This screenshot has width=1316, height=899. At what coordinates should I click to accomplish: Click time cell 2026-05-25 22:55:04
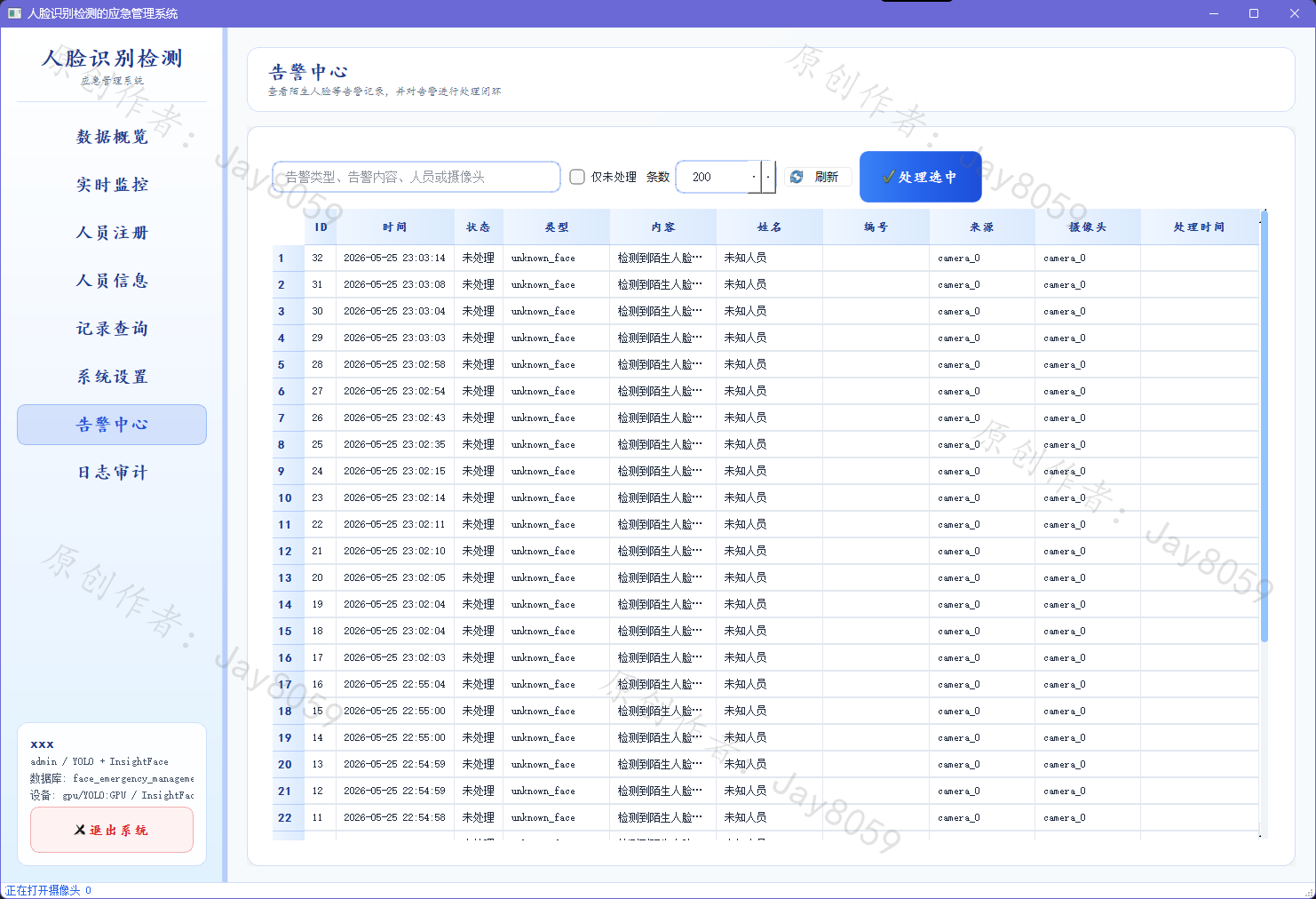pyautogui.click(x=395, y=685)
